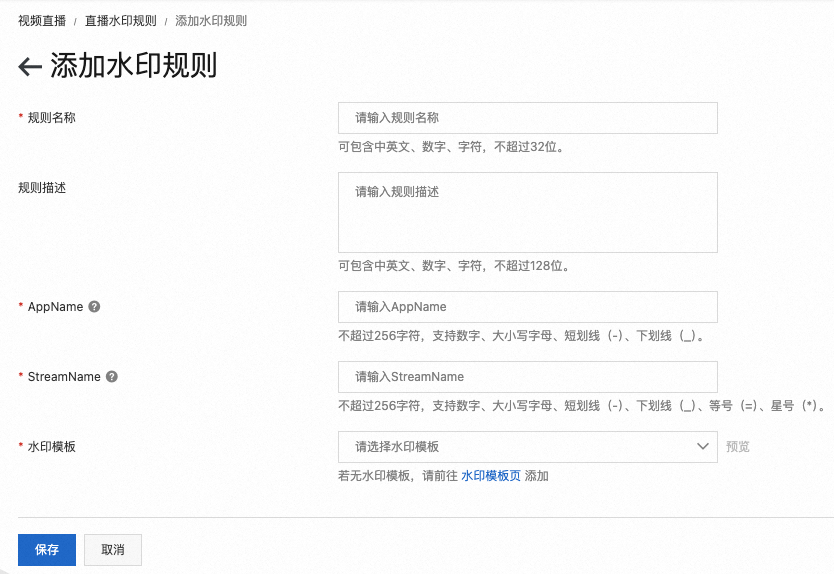Click the hint text 不超过128位
Viewport: 834px width, 574px height.
point(532,265)
